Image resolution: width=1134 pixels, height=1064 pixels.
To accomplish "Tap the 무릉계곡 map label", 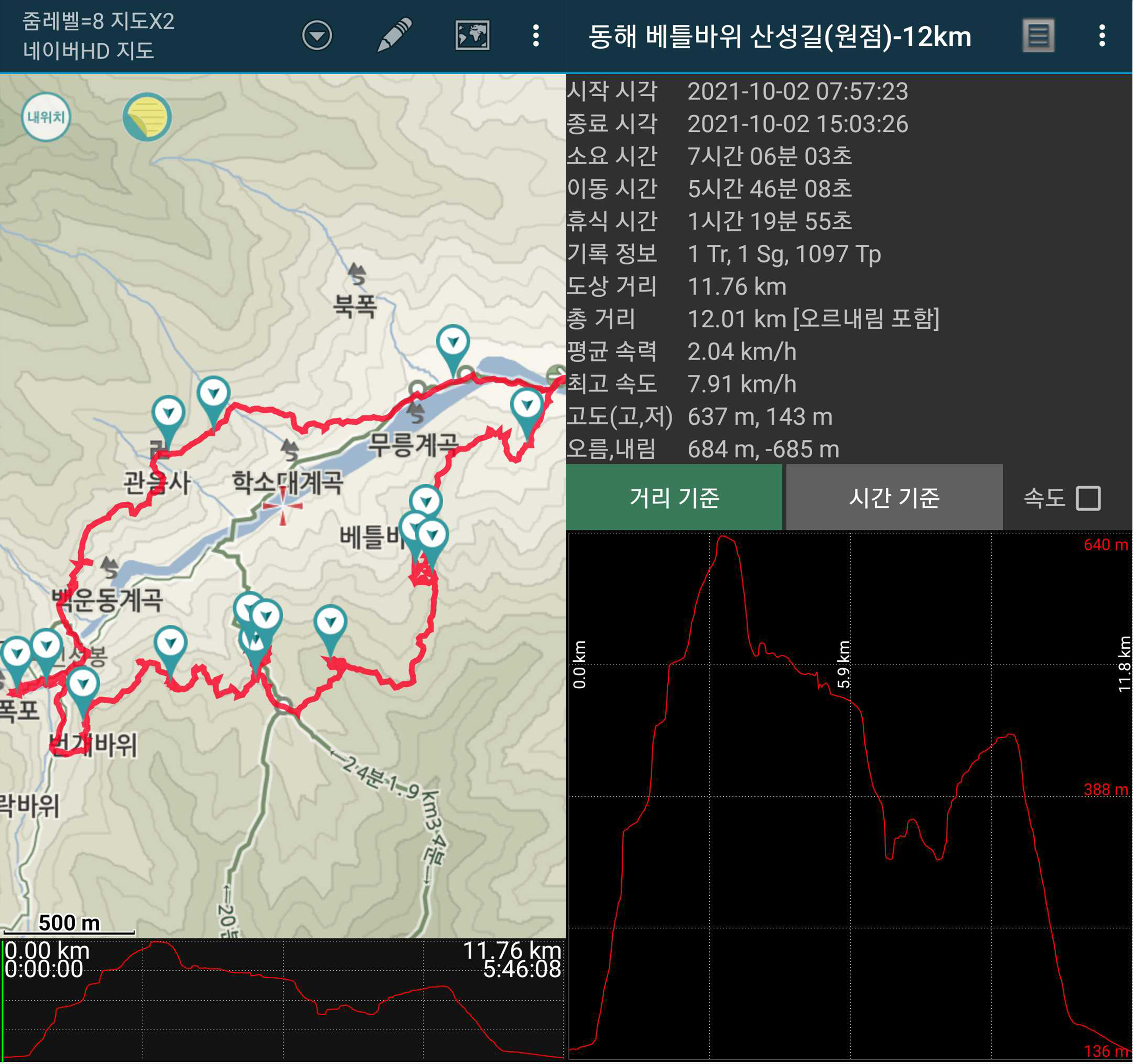I will 413,444.
